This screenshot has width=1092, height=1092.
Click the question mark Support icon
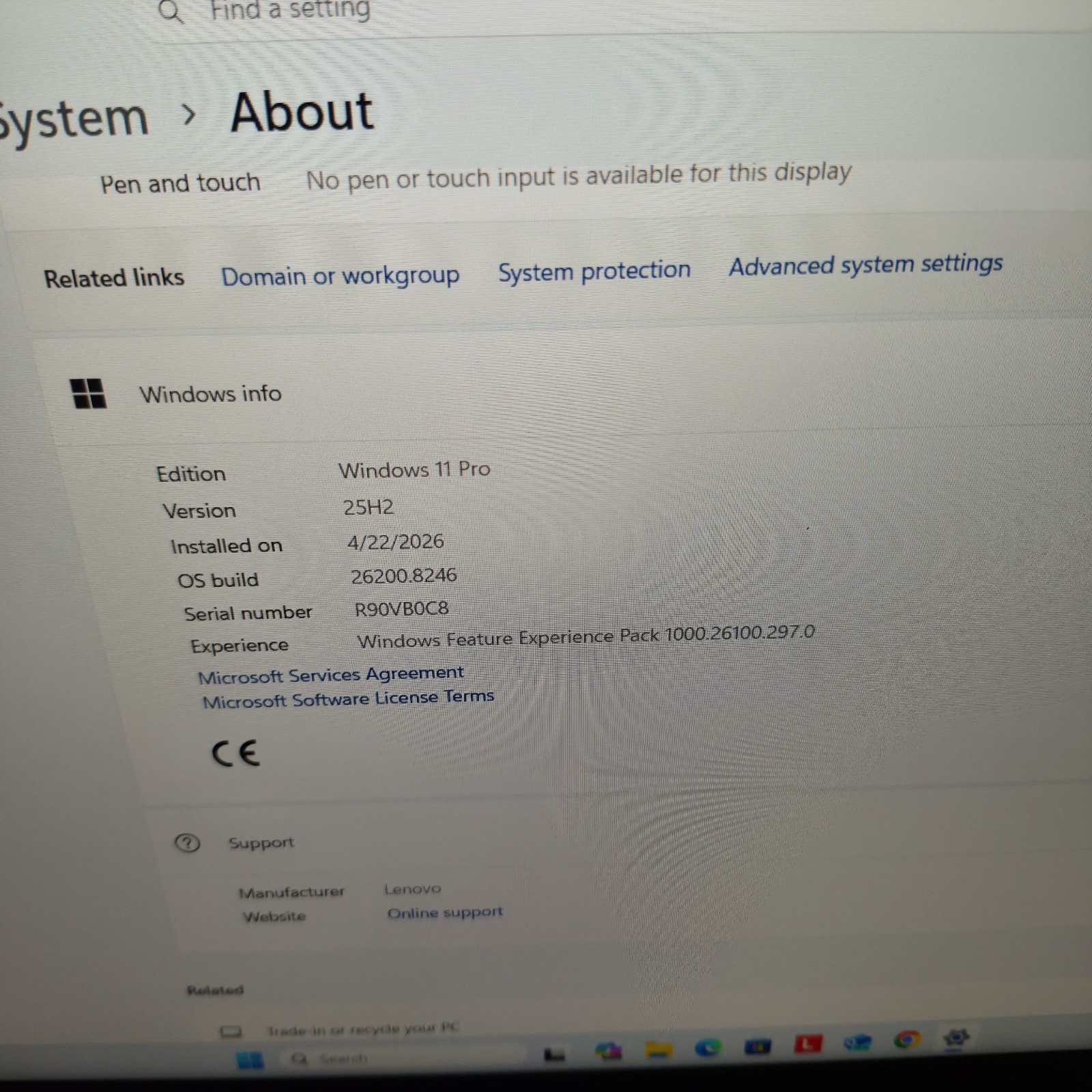pos(187,844)
